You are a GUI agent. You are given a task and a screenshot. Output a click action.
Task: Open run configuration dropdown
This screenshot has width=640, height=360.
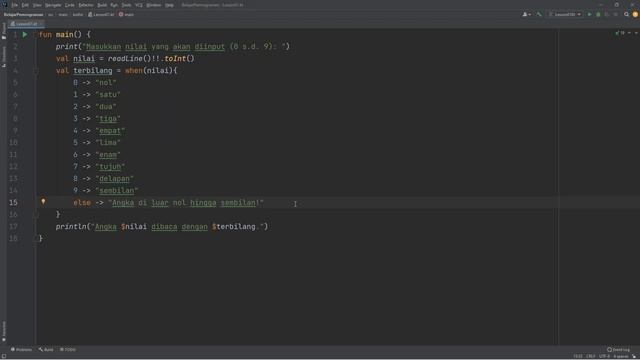[x=565, y=14]
